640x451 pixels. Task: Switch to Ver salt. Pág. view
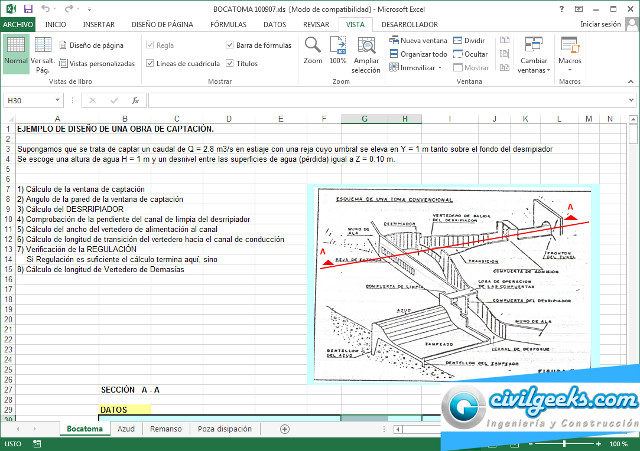click(43, 53)
